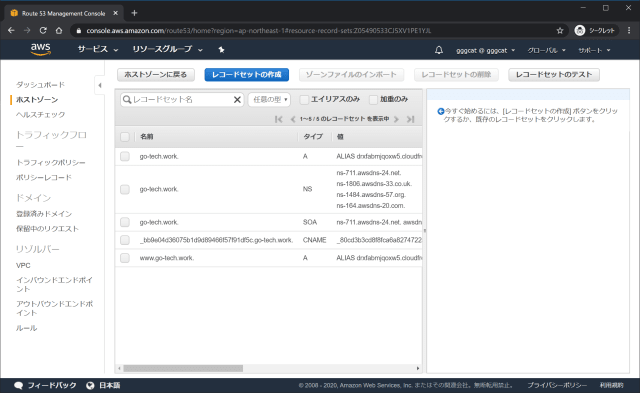The image size is (640, 393).
Task: Open ダッシュボード in sidebar
Action: pyautogui.click(x=40, y=84)
